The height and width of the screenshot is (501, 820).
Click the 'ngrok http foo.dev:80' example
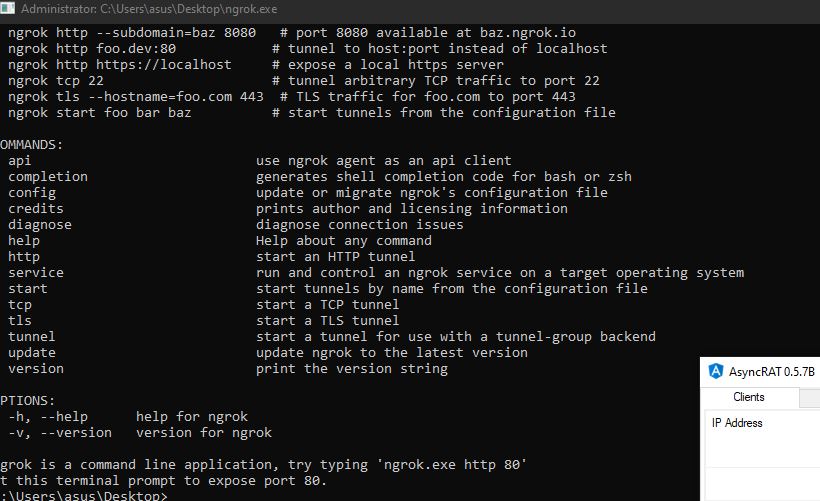92,49
